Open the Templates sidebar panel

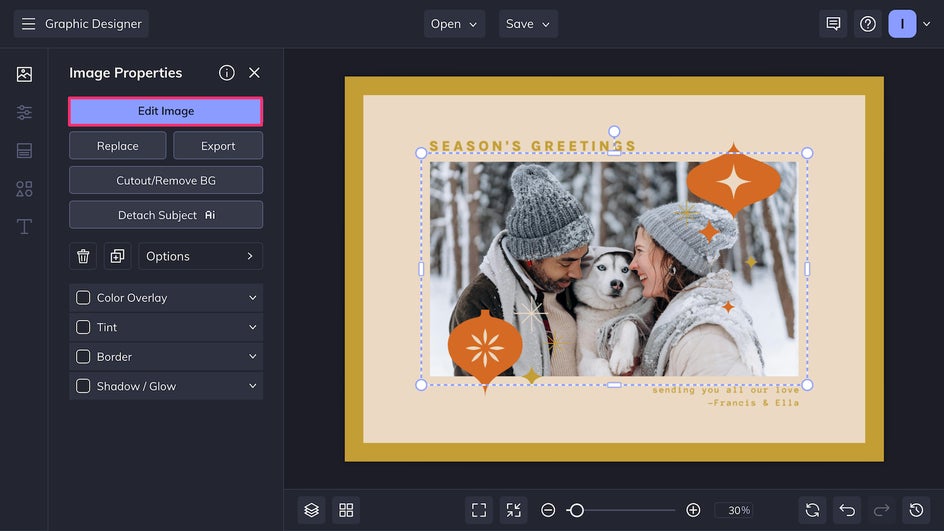(x=24, y=151)
